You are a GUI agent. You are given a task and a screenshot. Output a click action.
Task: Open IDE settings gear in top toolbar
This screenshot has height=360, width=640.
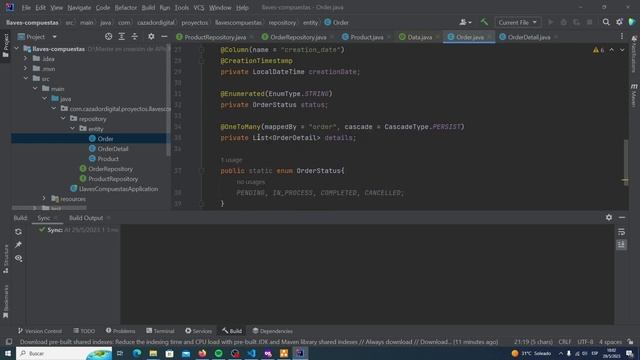[x=619, y=22]
